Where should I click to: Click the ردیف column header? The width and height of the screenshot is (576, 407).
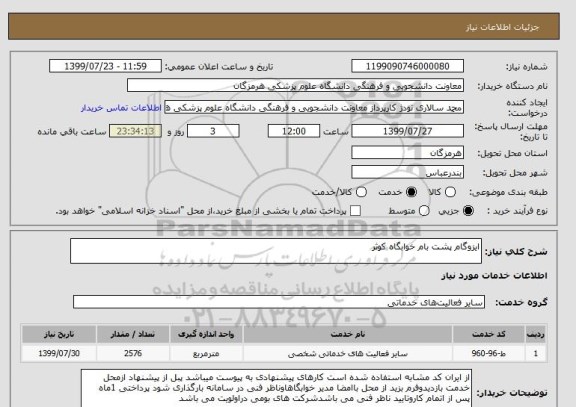(x=536, y=334)
